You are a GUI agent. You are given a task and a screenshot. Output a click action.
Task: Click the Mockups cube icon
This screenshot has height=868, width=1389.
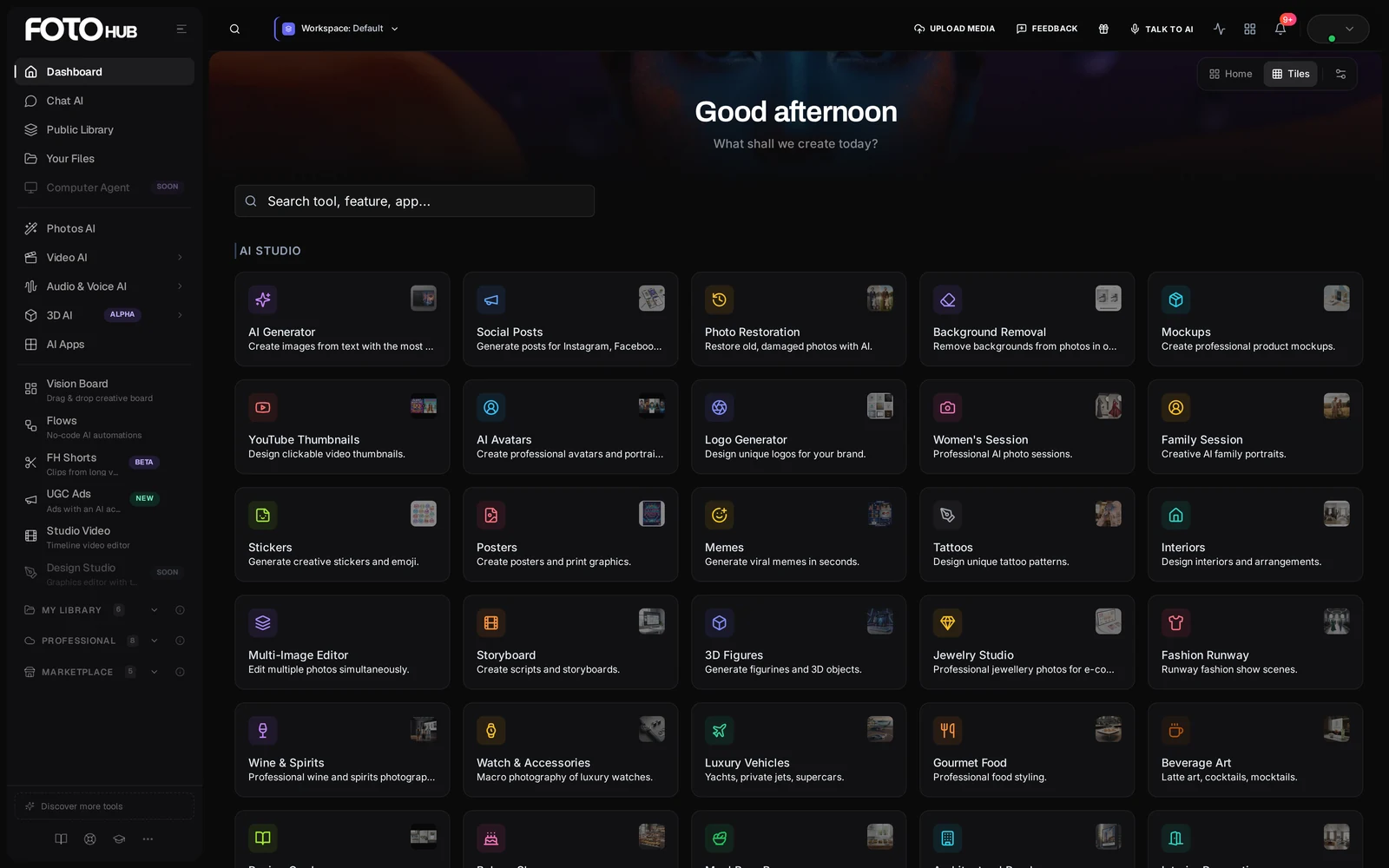(x=1175, y=299)
